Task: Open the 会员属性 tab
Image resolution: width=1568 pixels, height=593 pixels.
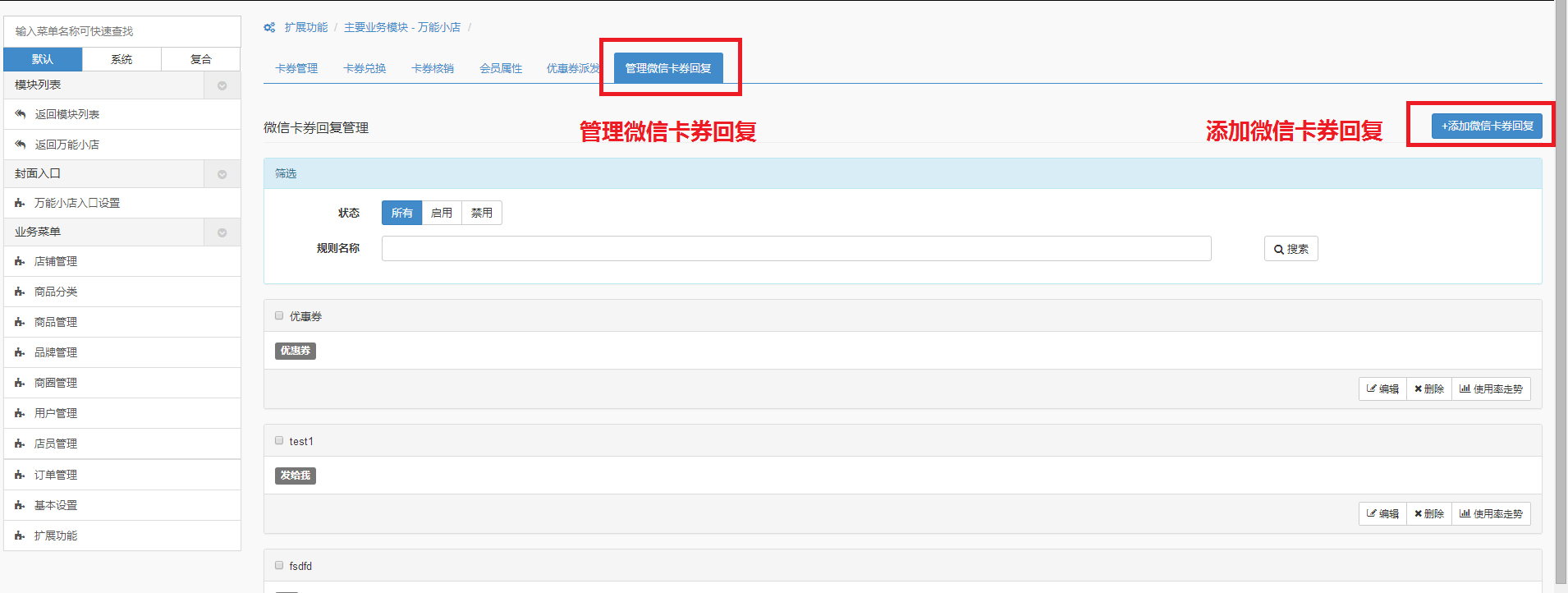Action: (x=501, y=68)
